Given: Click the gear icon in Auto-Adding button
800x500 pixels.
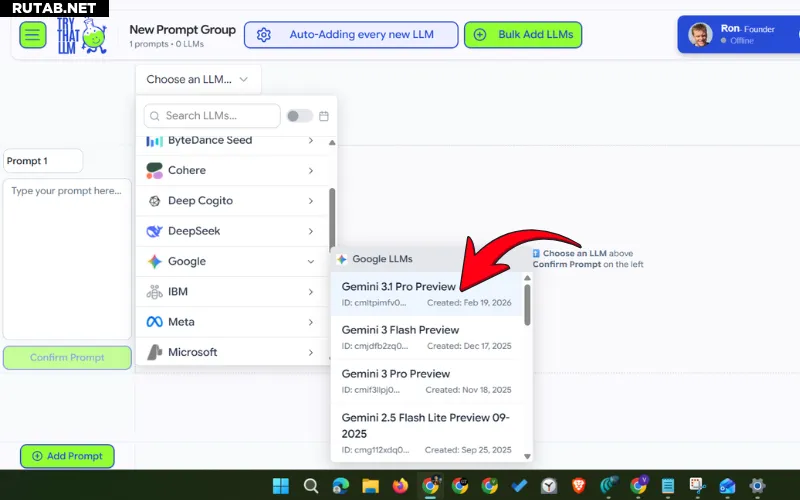Looking at the screenshot, I should [264, 35].
